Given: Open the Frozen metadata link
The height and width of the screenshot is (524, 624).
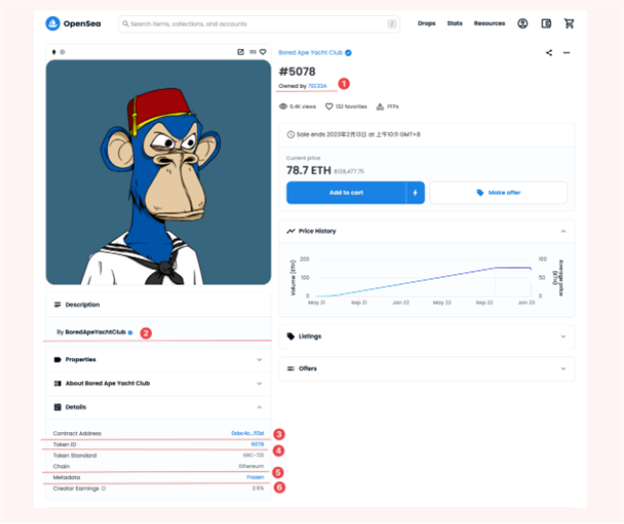Looking at the screenshot, I should (255, 477).
